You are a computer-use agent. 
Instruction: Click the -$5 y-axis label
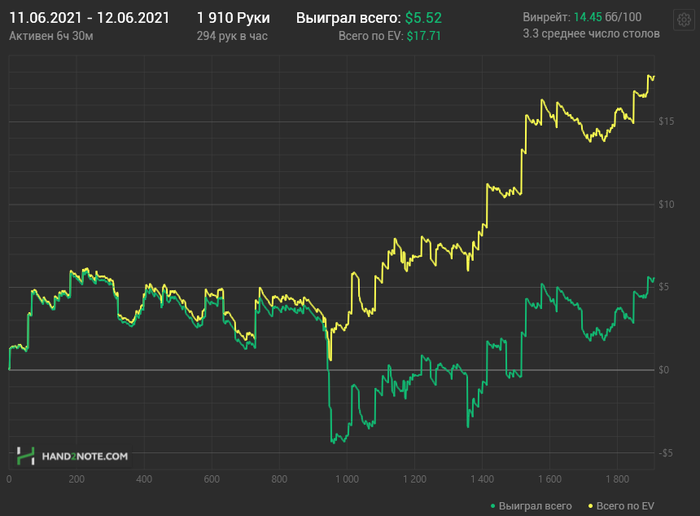(665, 453)
